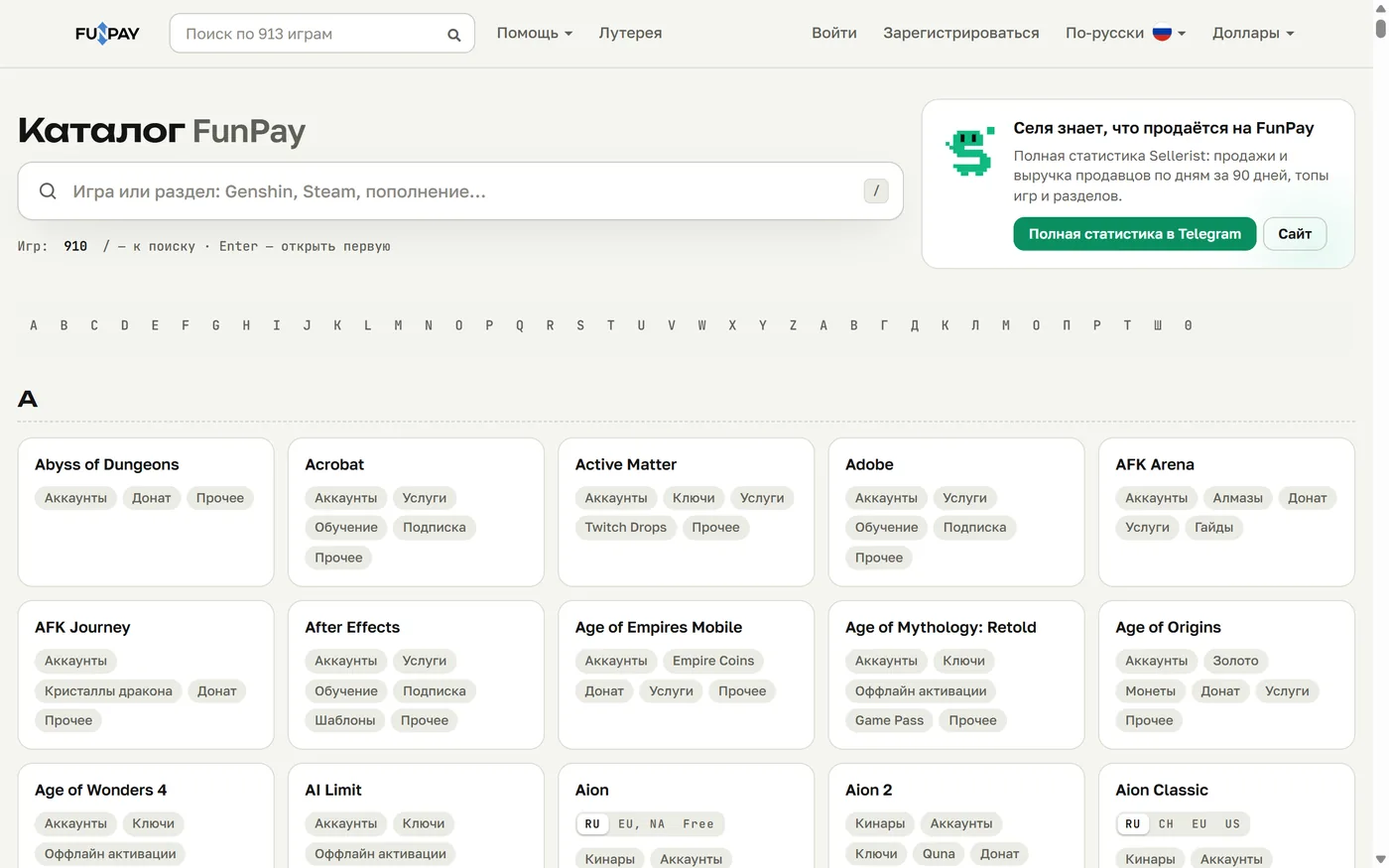Screen dimensions: 1389x868
Task: Click Полная статистика в Telegram button
Action: (x=1134, y=234)
